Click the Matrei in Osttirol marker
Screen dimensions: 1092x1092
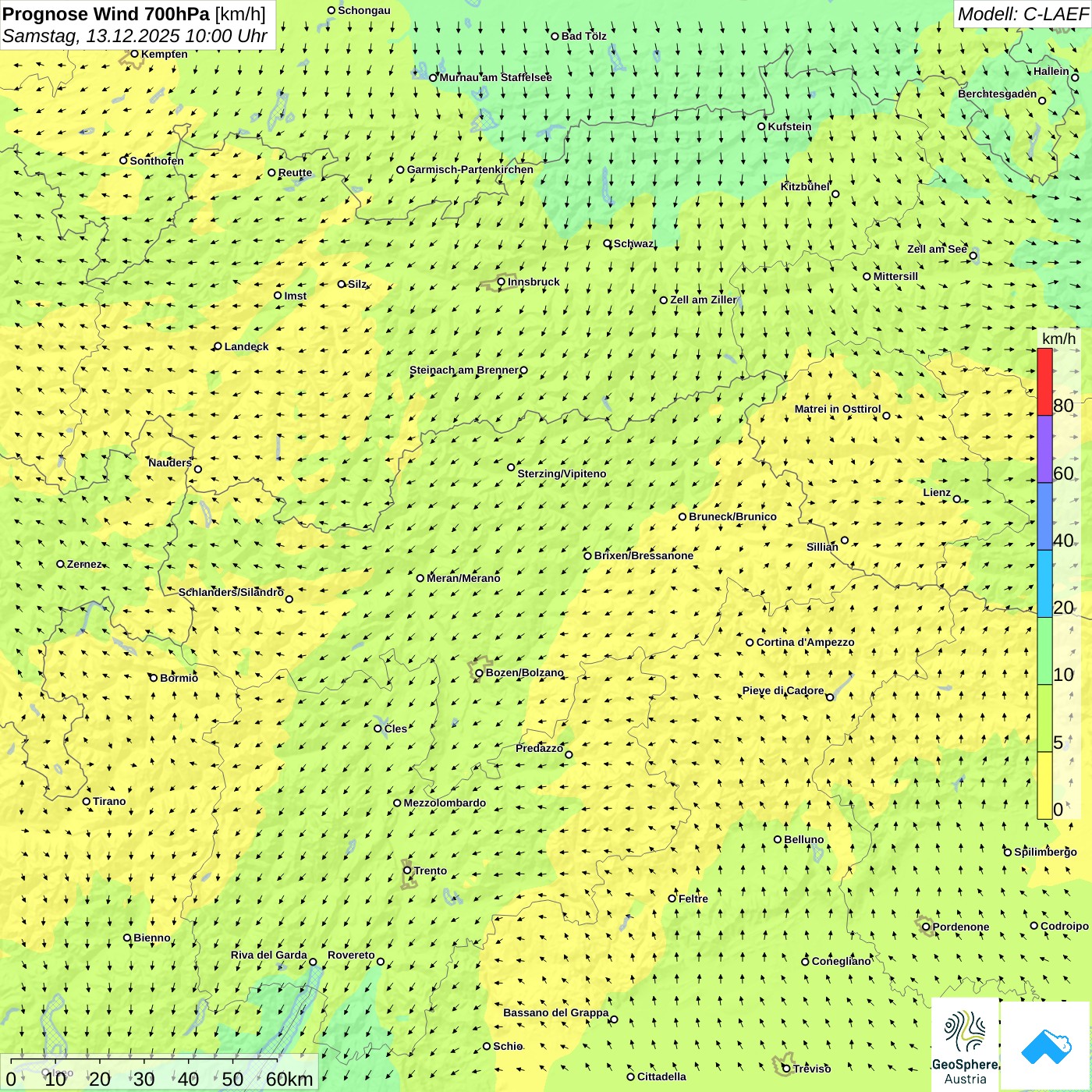886,415
